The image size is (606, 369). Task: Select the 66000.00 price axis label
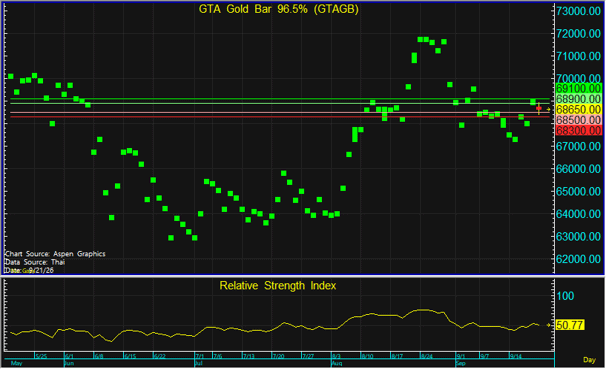tap(579, 169)
